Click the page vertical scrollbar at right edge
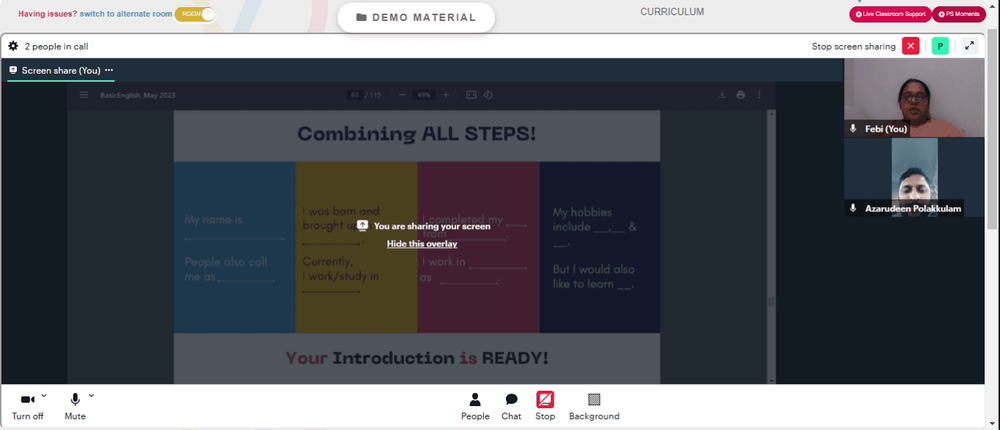Viewport: 1000px width, 430px height. point(994,215)
